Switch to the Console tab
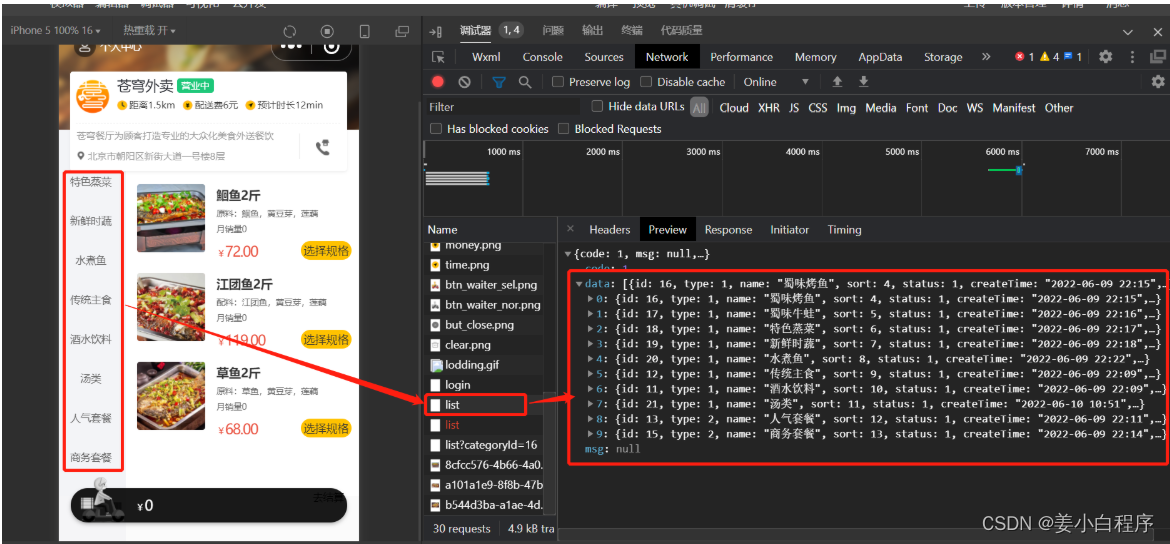 click(x=542, y=57)
